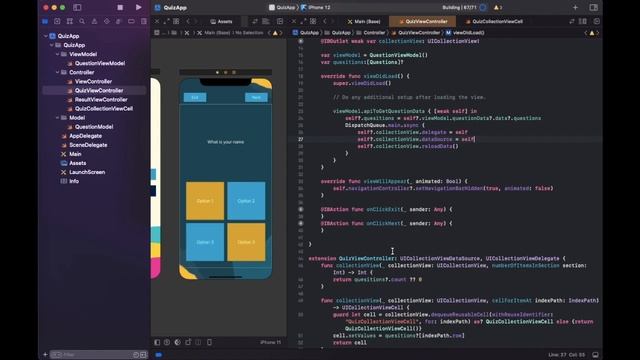Run the QuizApp scheme
This screenshot has height=360, width=640.
[x=138, y=7]
